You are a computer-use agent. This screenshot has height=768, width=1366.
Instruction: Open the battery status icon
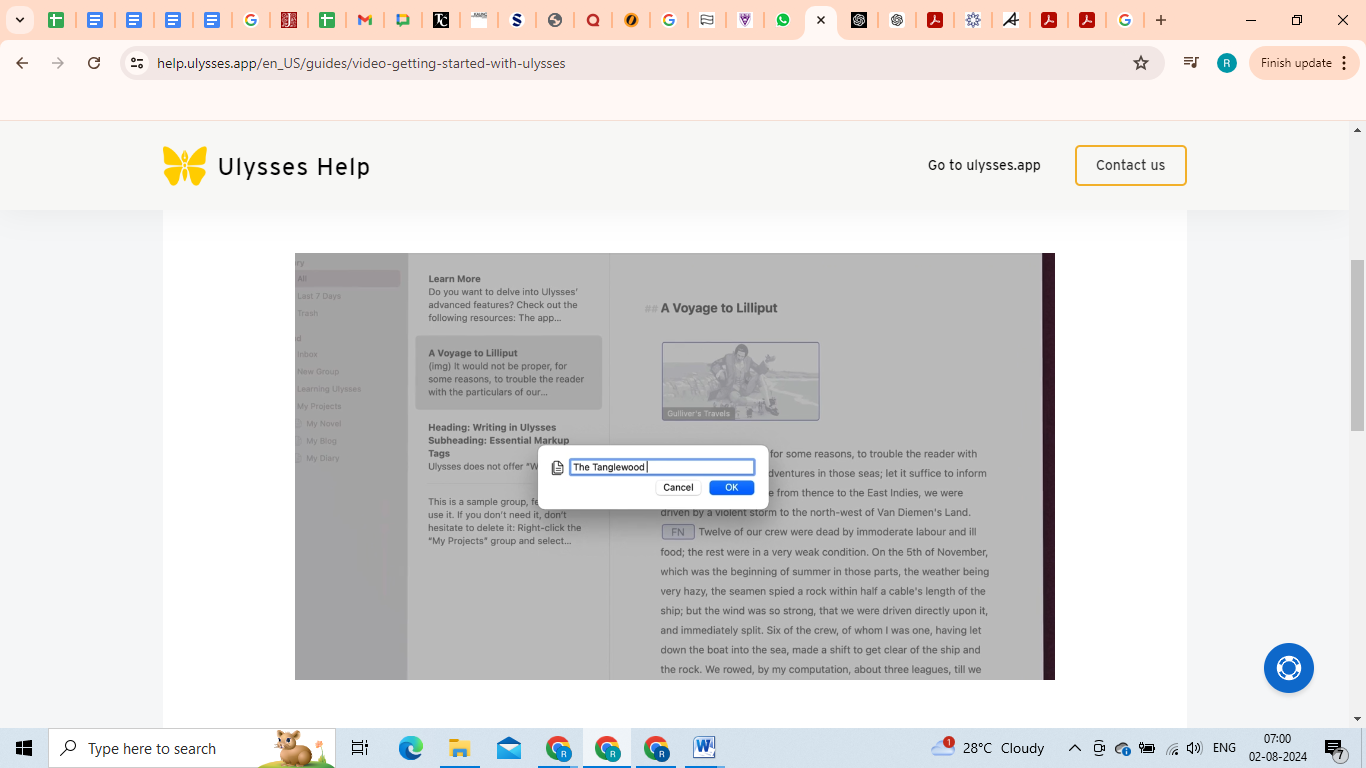[1147, 748]
